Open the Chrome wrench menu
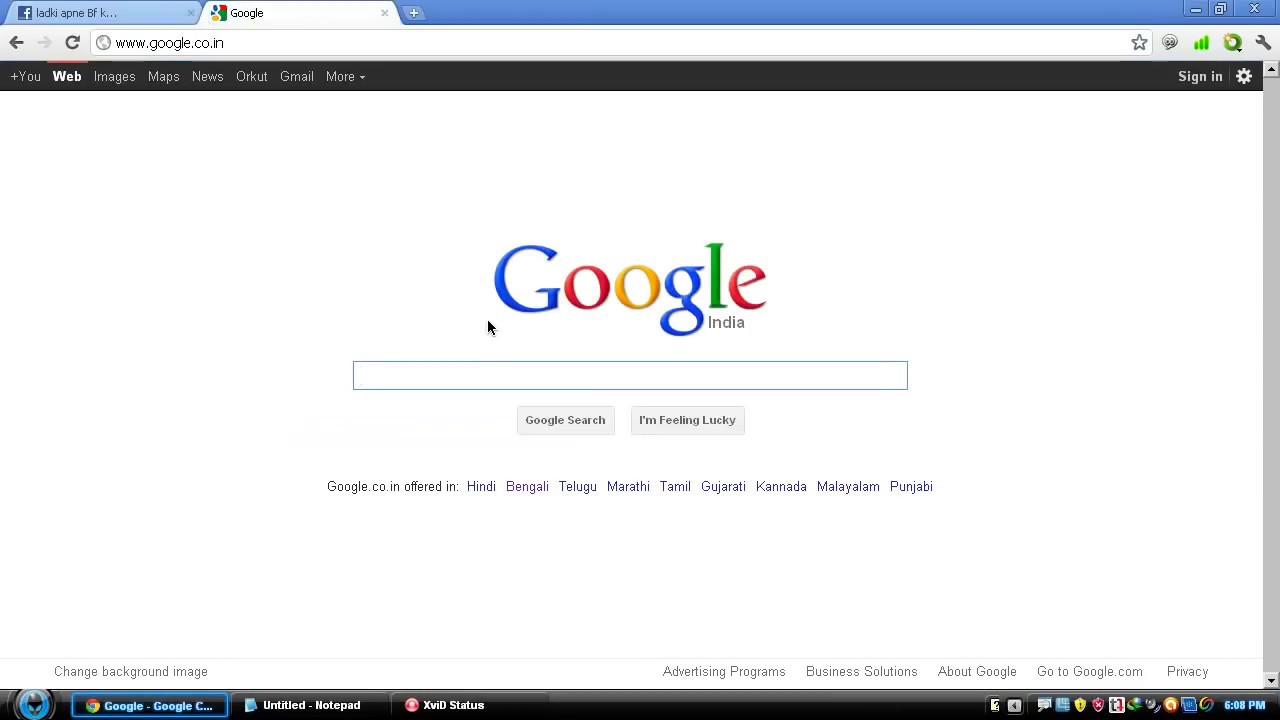This screenshot has width=1280, height=720. (x=1263, y=43)
